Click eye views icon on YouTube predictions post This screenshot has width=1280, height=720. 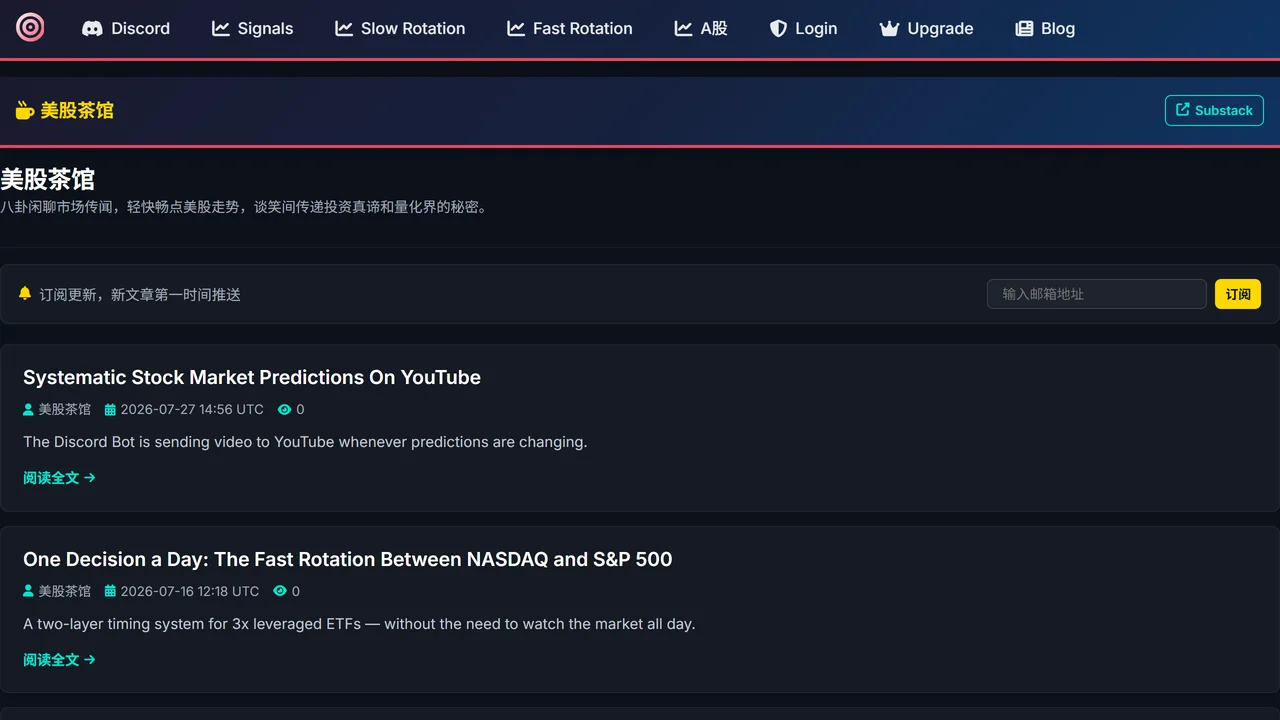click(x=284, y=409)
